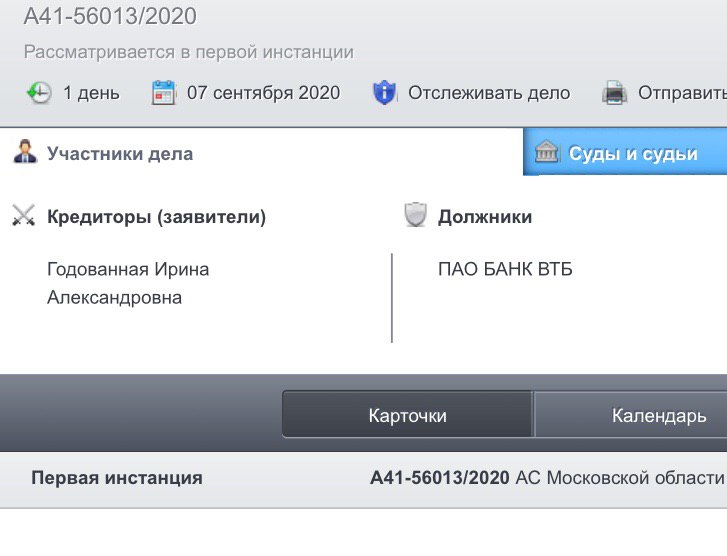This screenshot has width=727, height=556.
Task: Expand the Первая инстанция row
Action: 364,479
